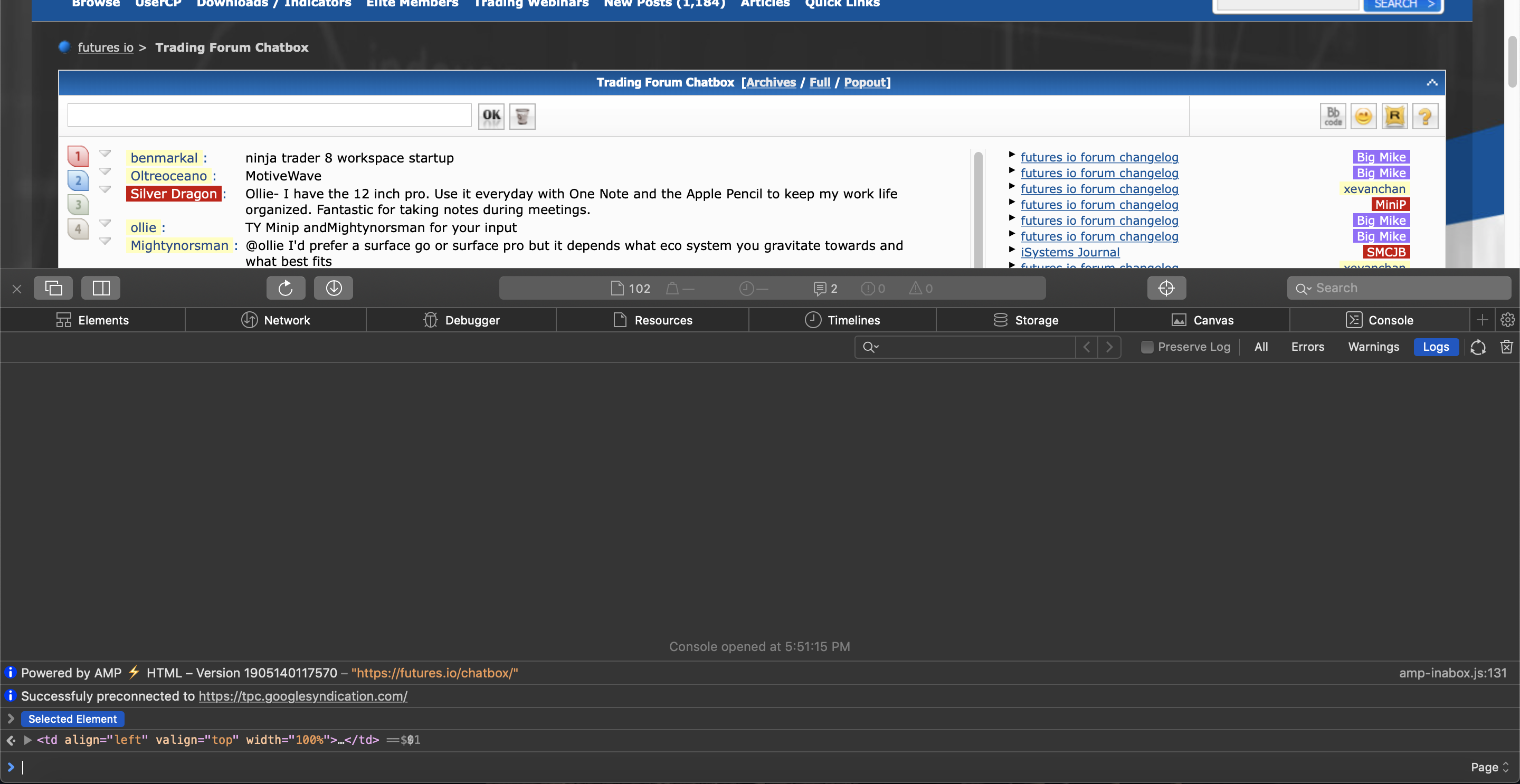Start element selection crosshair tool

[1166, 288]
